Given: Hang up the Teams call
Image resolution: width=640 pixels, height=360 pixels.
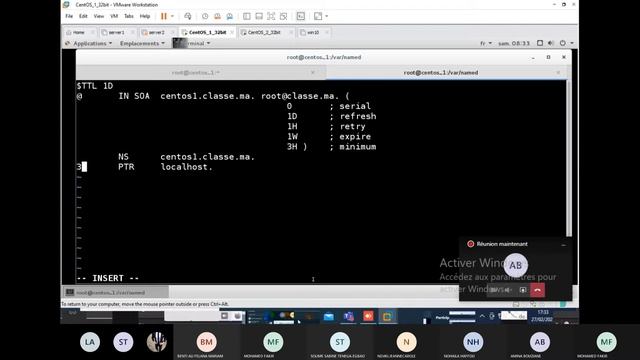Looking at the screenshot, I should point(538,290).
